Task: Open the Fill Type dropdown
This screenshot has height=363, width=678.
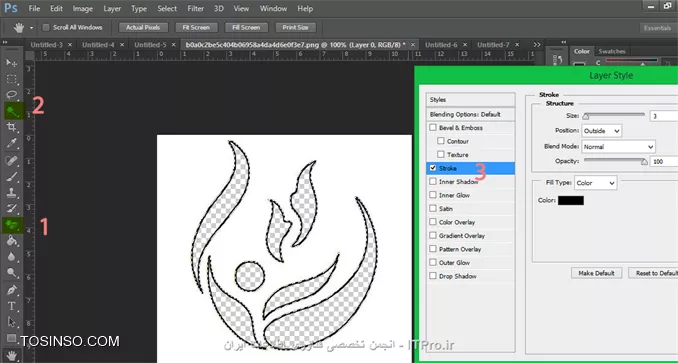Action: point(595,183)
